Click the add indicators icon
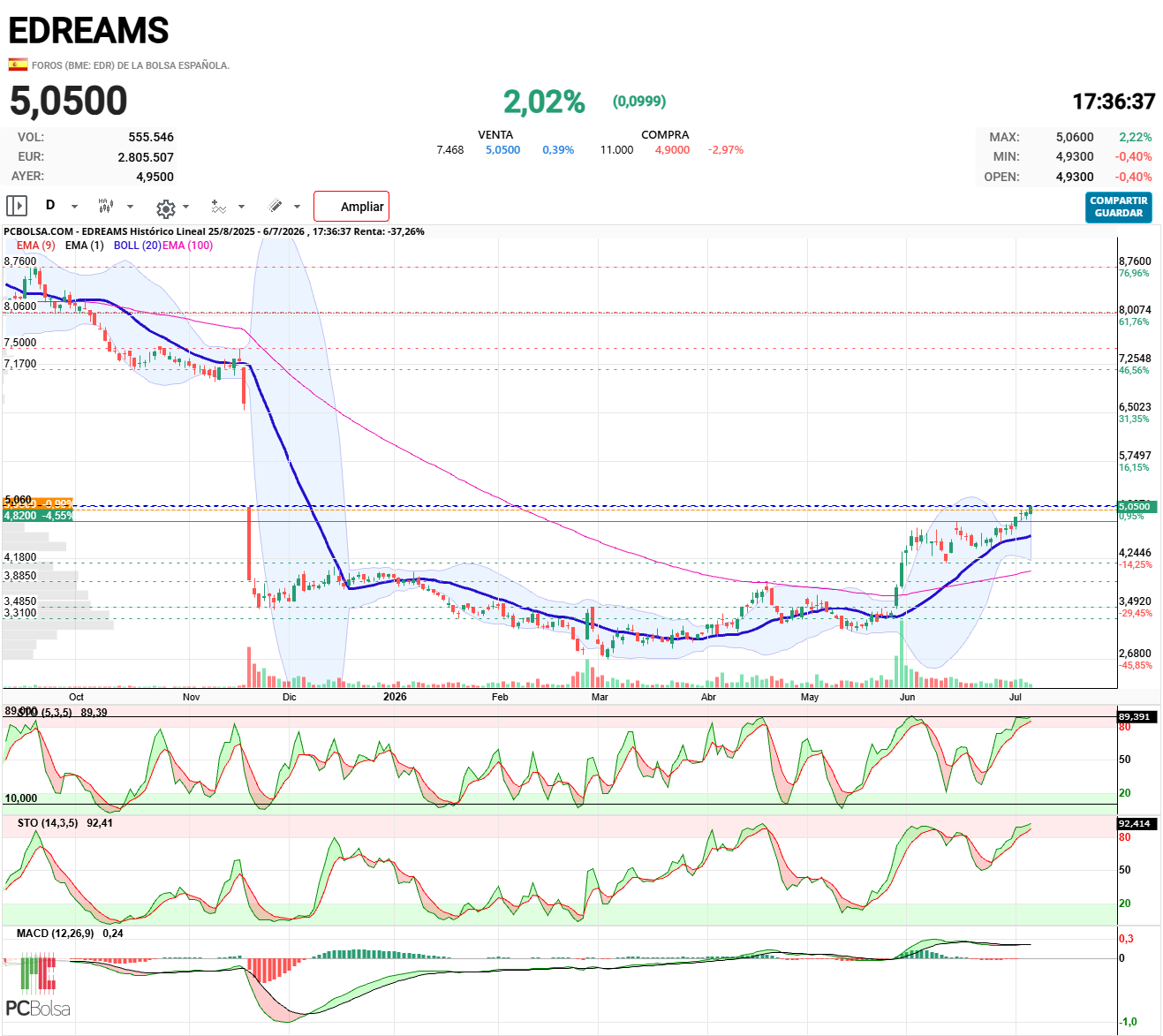The image size is (1163, 1036). tap(219, 206)
